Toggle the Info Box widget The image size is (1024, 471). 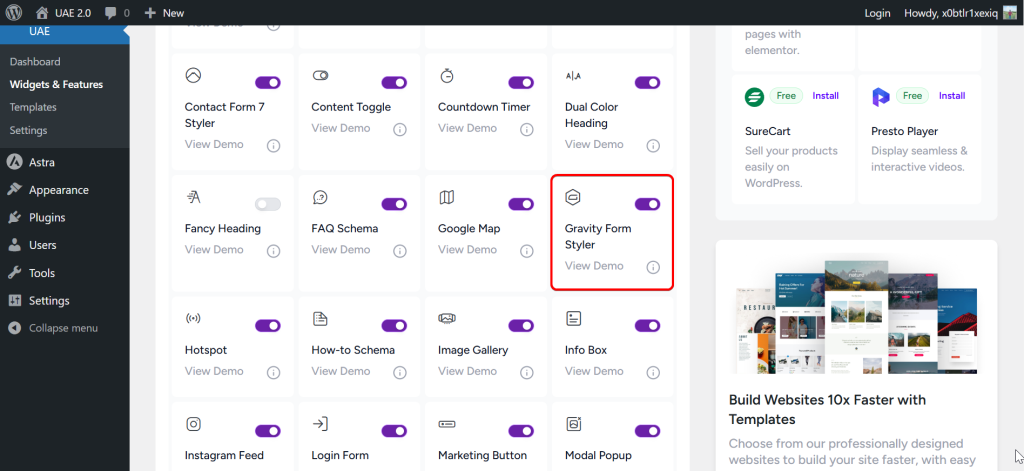coord(648,326)
